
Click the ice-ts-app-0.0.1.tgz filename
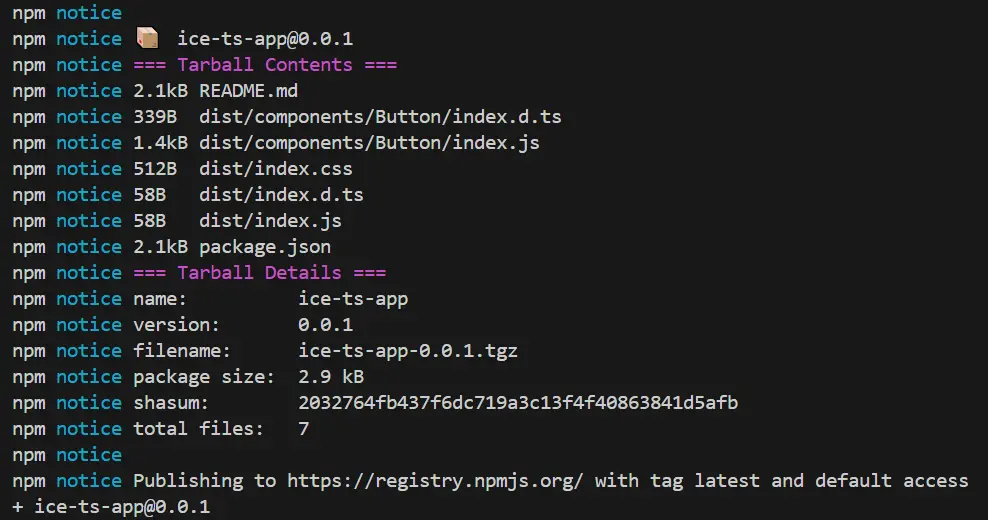click(x=408, y=351)
